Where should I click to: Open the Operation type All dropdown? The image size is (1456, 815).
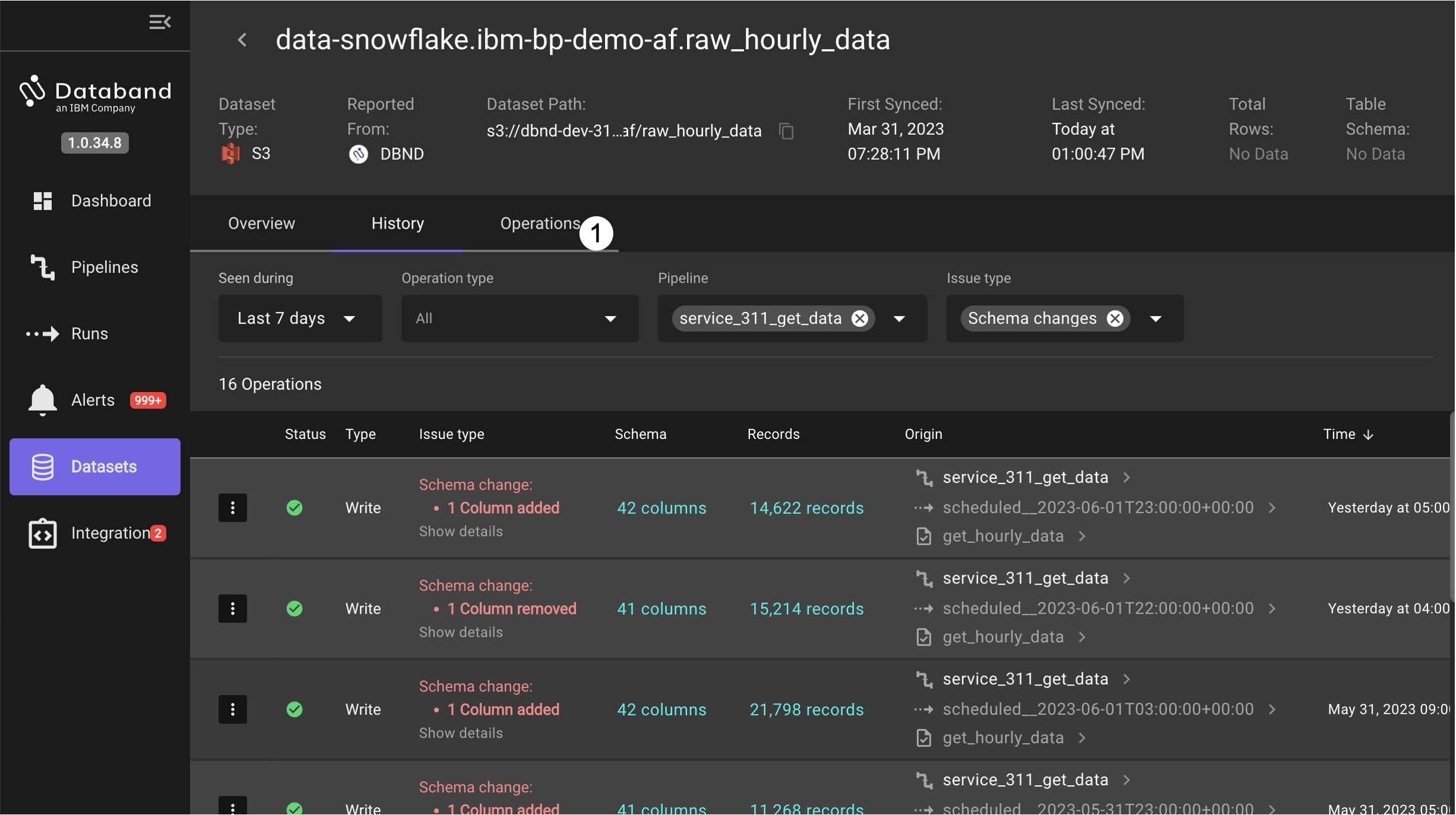point(519,318)
